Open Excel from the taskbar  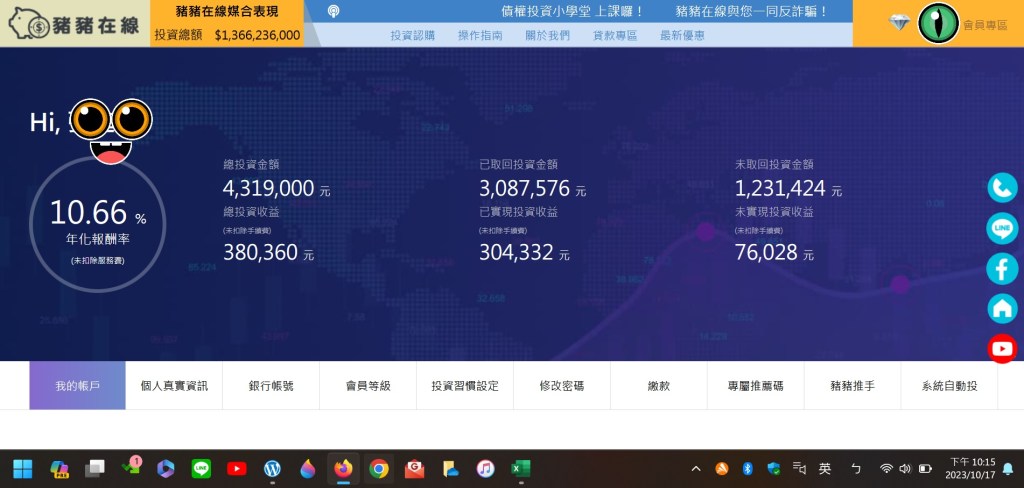tap(520, 468)
